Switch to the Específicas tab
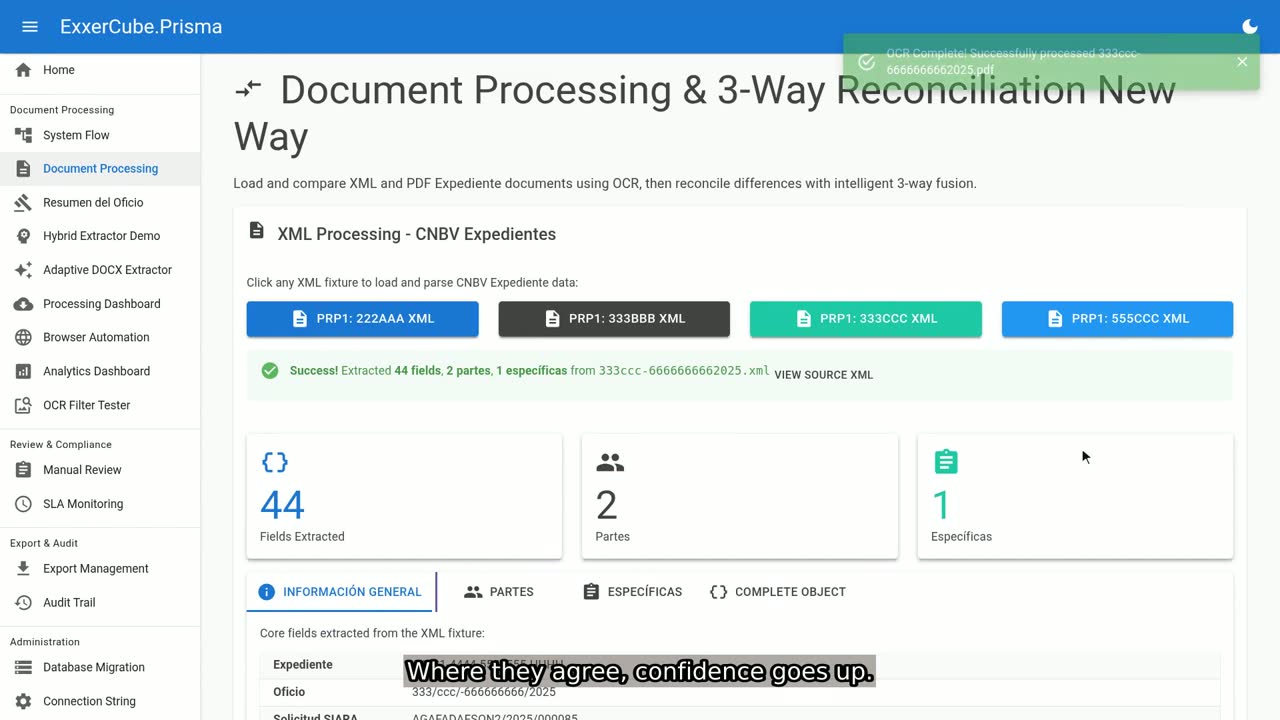 (x=632, y=592)
